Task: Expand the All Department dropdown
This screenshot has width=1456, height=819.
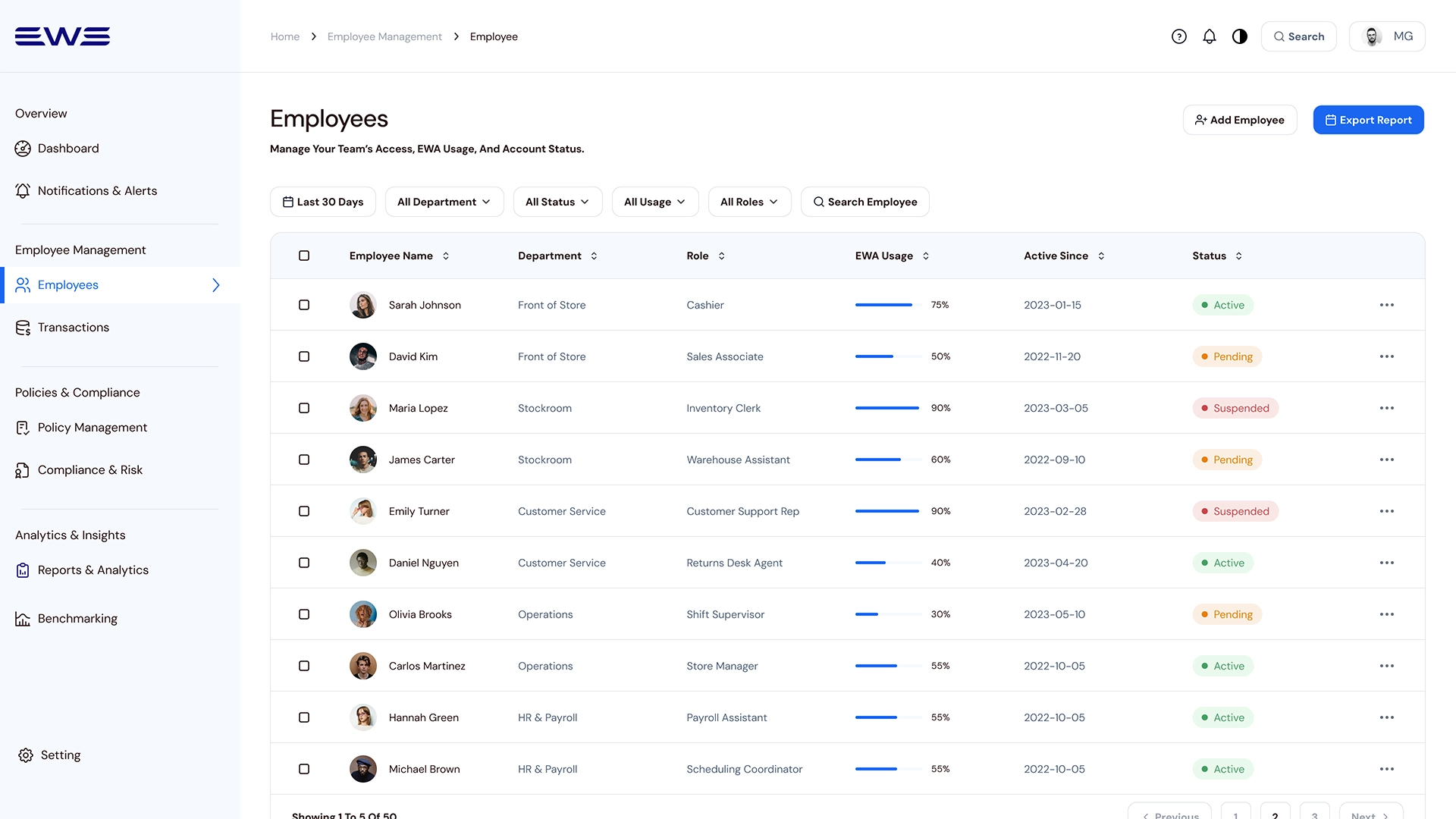Action: (x=444, y=202)
